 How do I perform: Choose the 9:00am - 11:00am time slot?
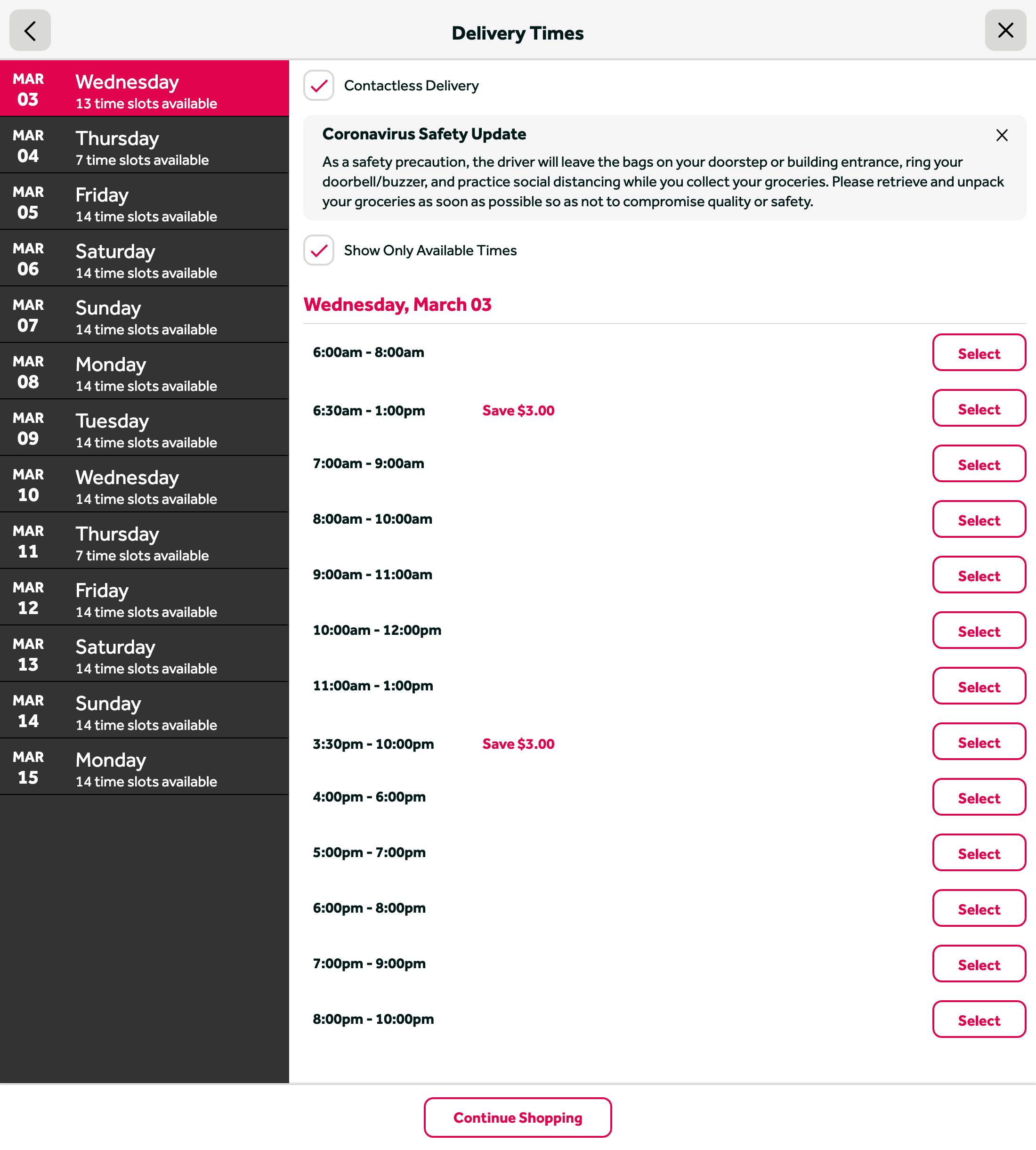979,575
